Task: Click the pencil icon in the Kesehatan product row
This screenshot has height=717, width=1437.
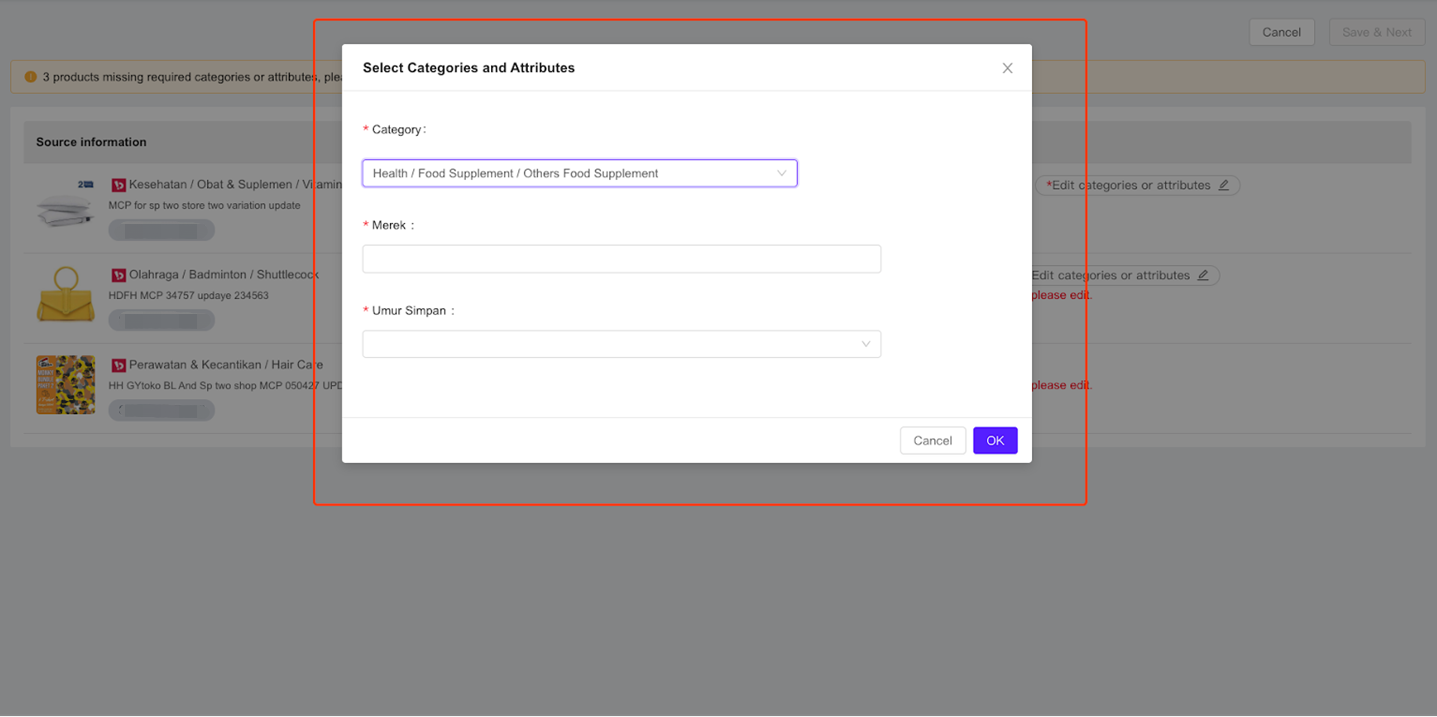Action: point(1224,185)
